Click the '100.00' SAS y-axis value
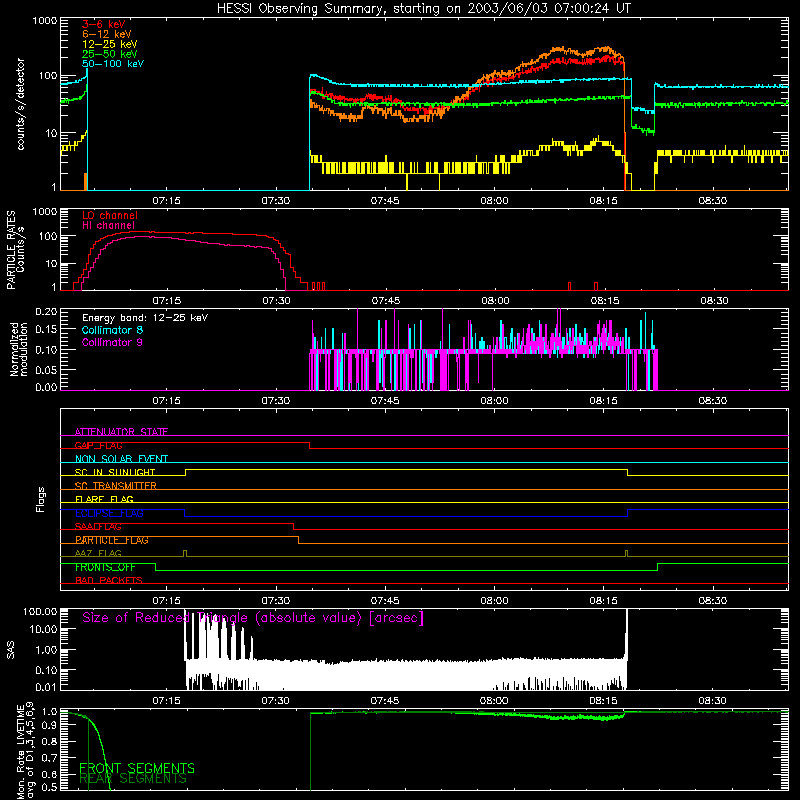Screen dimensions: 800x800 click(x=40, y=611)
